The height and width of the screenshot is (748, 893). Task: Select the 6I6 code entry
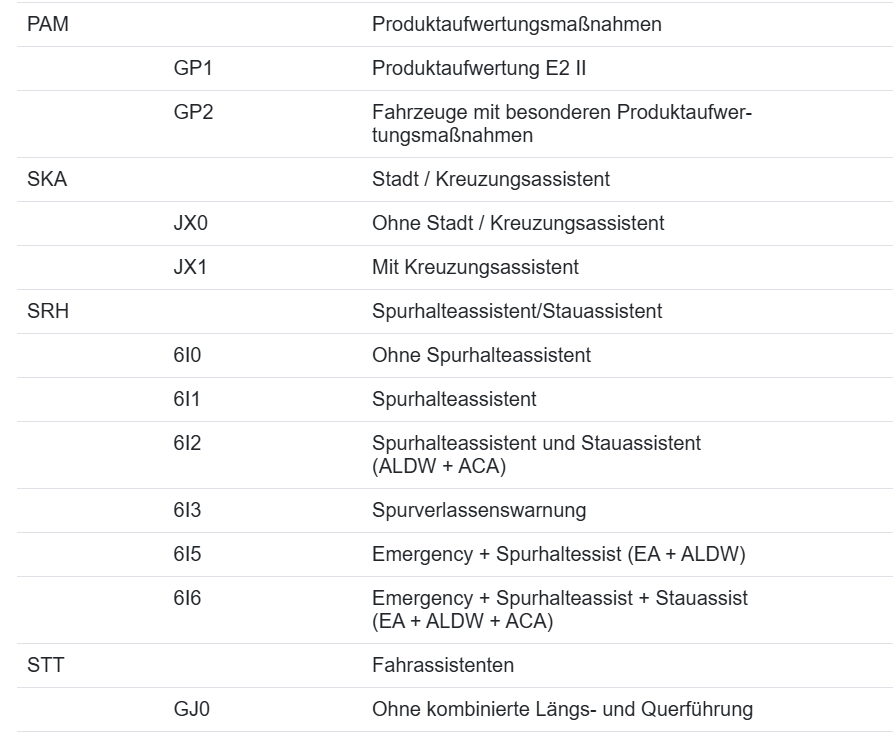(187, 598)
